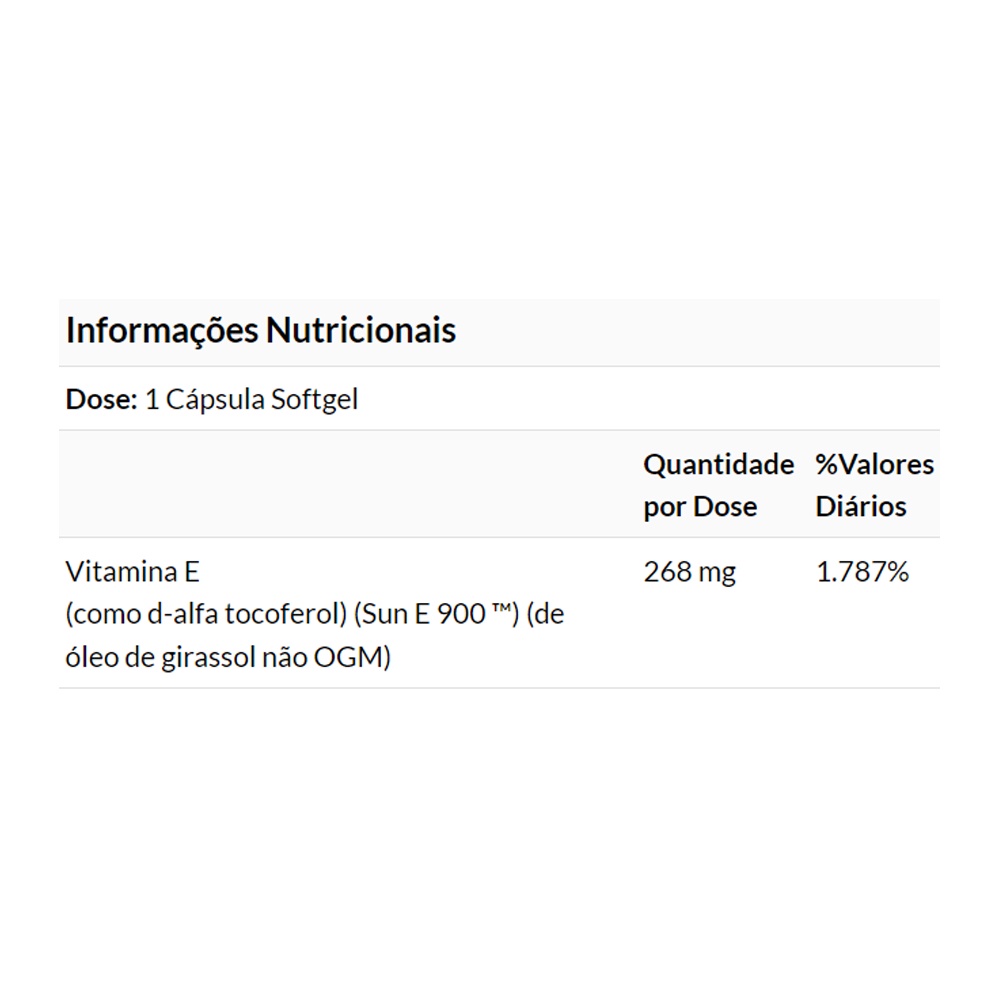Click the bold "Dose:" label
1000x1000 pixels.
[x=101, y=399]
